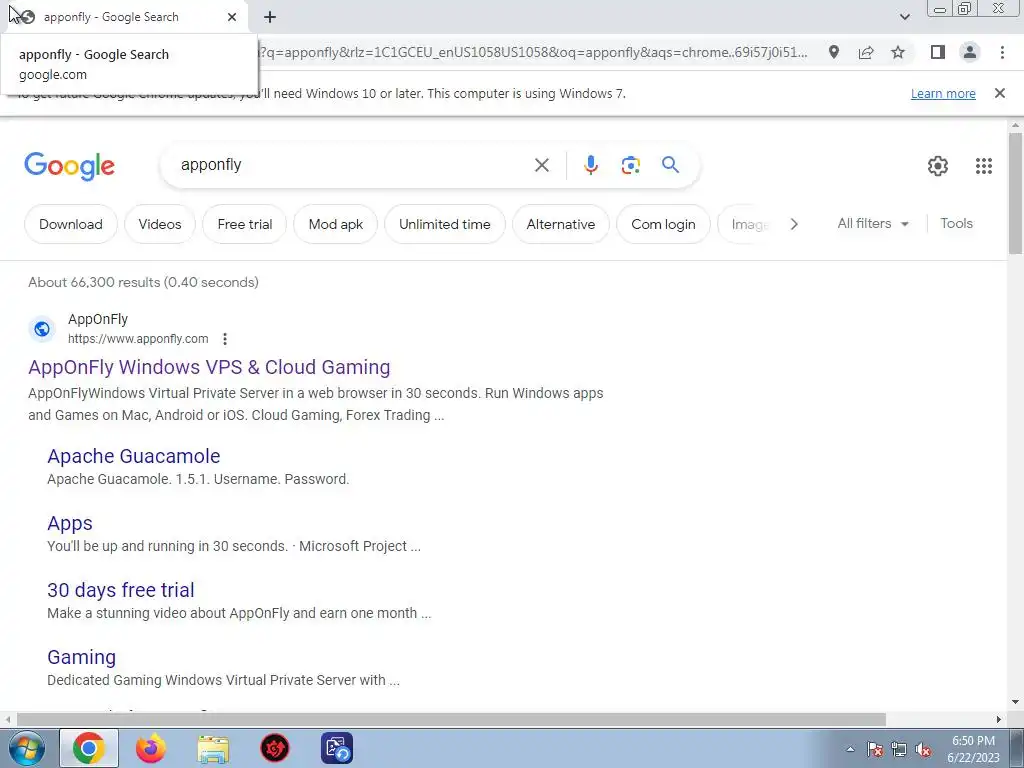Click the horizontal scrollbar thumb
Viewport: 1024px width, 768px height.
[451, 719]
